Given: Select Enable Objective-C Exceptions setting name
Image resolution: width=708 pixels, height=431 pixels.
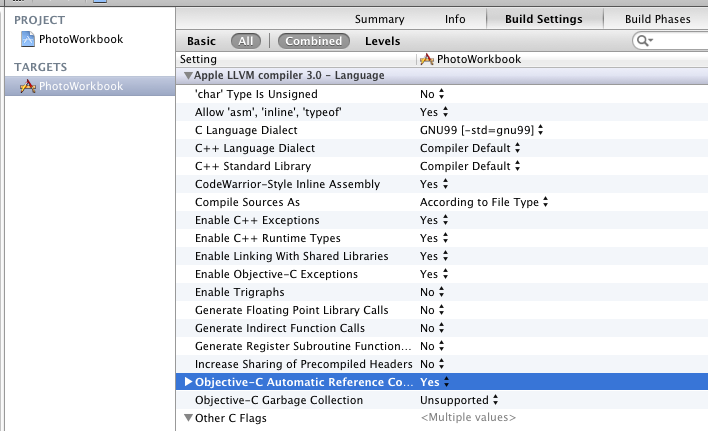Looking at the screenshot, I should pos(276,274).
